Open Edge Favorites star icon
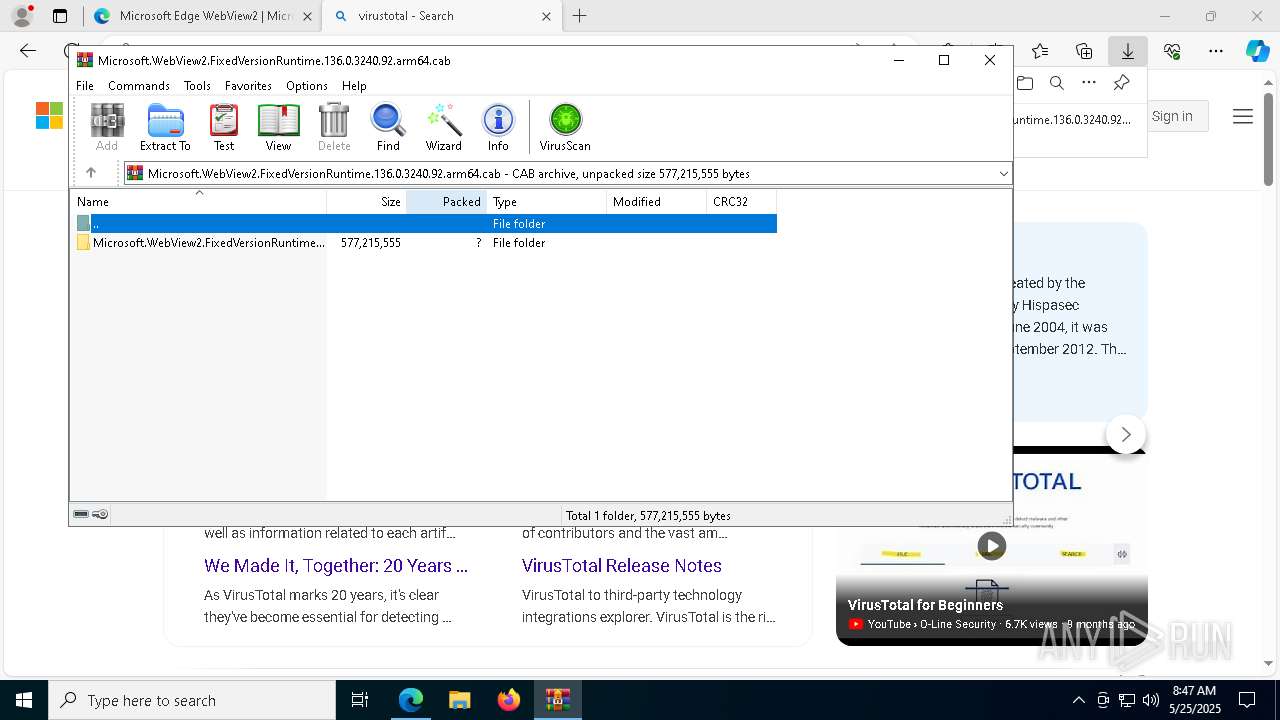1280x720 pixels. pyautogui.click(x=1040, y=51)
